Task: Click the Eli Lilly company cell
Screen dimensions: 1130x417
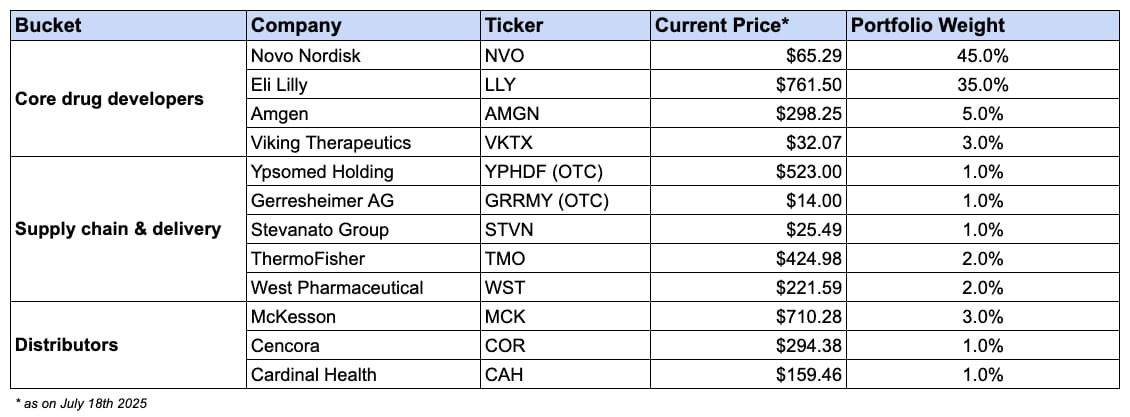Action: click(x=363, y=84)
